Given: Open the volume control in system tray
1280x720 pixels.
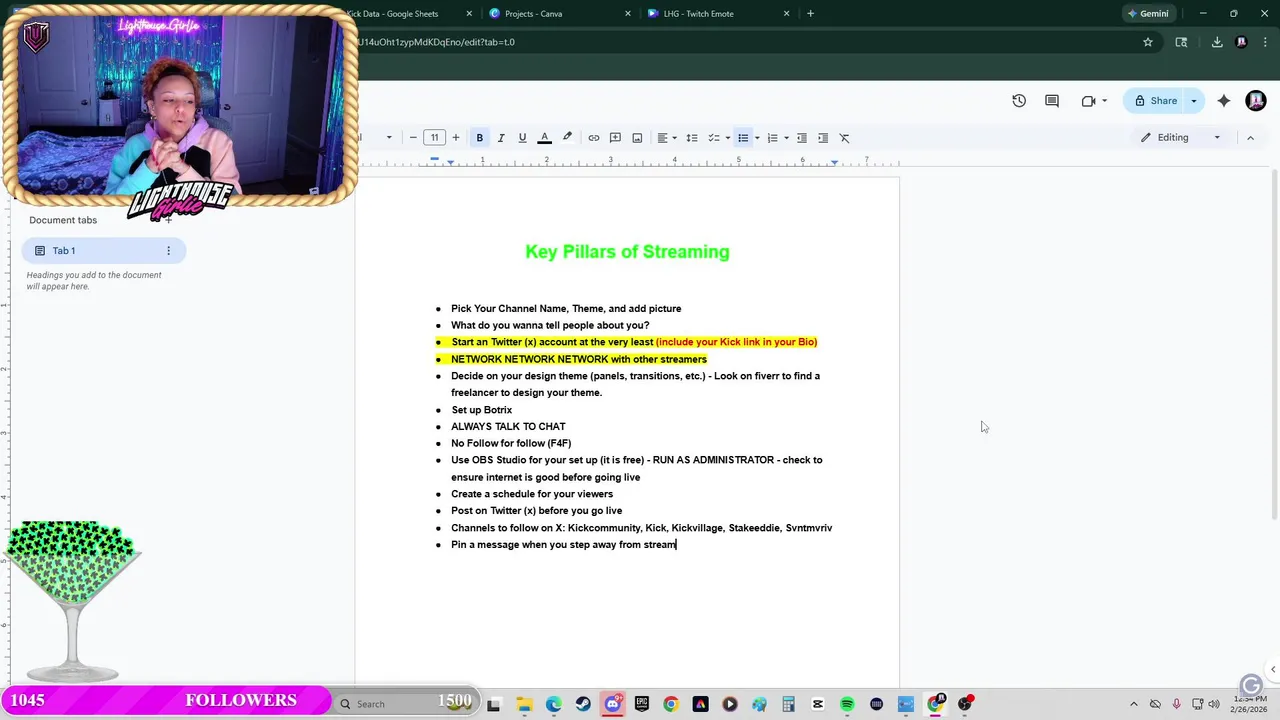Looking at the screenshot, I should click(1215, 704).
